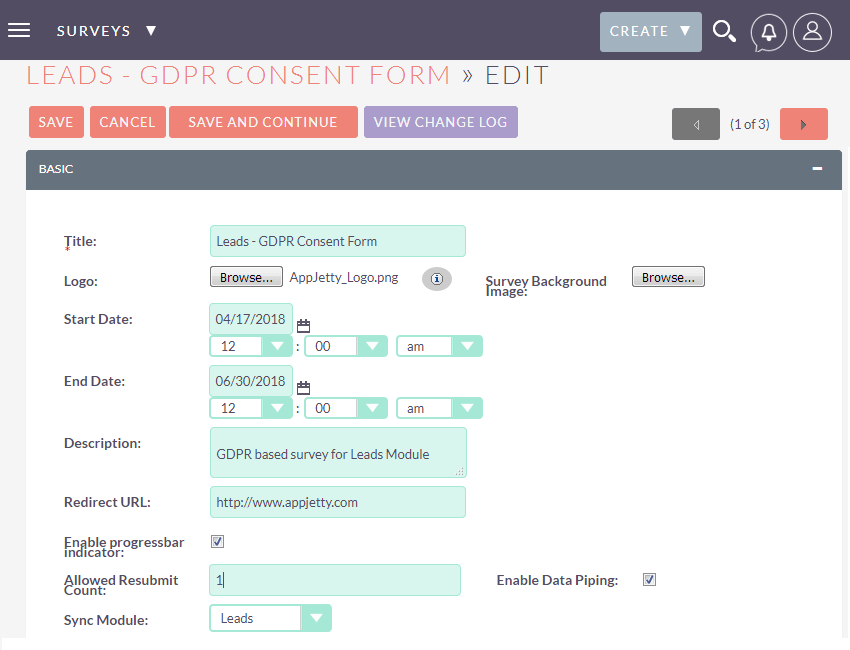The height and width of the screenshot is (650, 850).
Task: Open the End Date calendar picker
Action: (x=304, y=388)
